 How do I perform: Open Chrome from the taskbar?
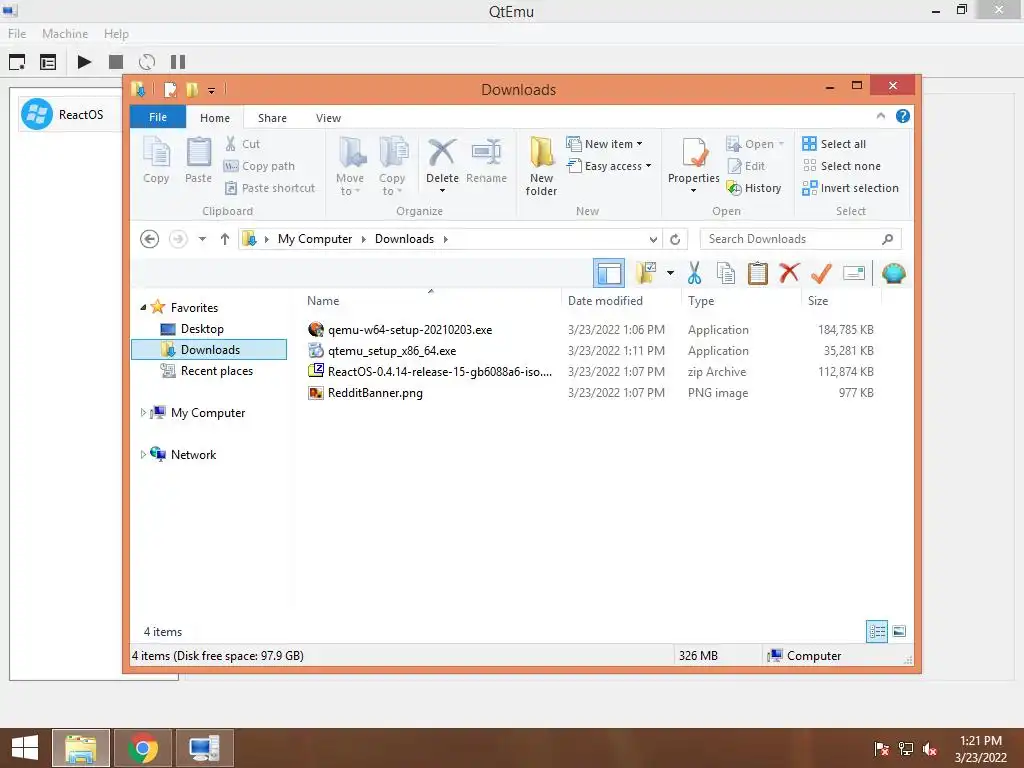point(143,748)
